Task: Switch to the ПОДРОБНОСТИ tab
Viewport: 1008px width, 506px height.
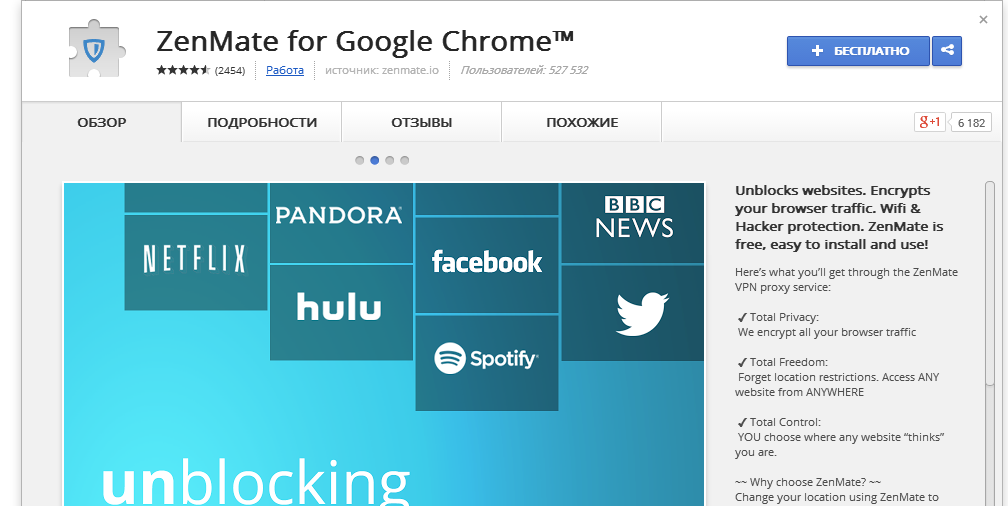Action: pos(262,122)
